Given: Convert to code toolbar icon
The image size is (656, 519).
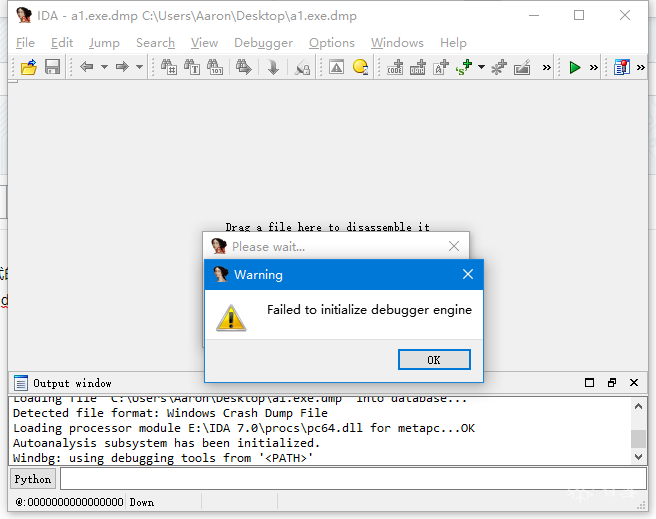Looking at the screenshot, I should pos(395,67).
